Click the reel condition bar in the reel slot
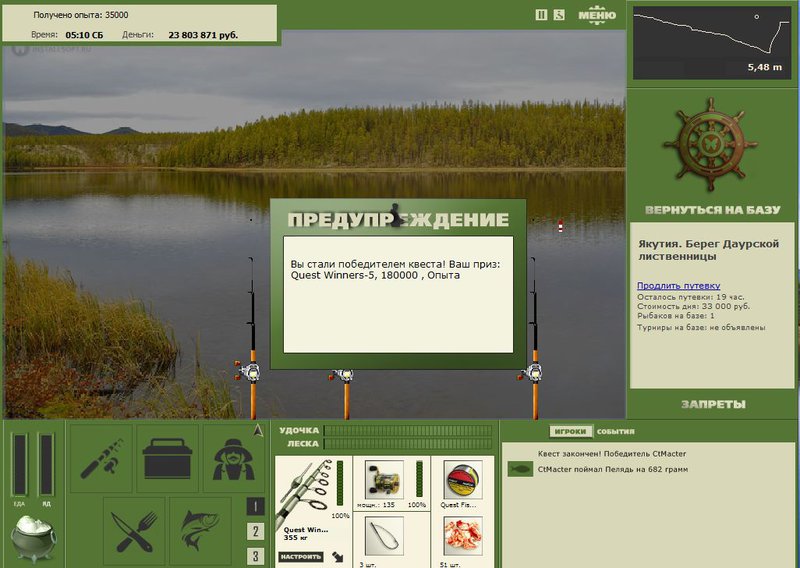Viewport: 800px width, 568px height. [x=419, y=479]
